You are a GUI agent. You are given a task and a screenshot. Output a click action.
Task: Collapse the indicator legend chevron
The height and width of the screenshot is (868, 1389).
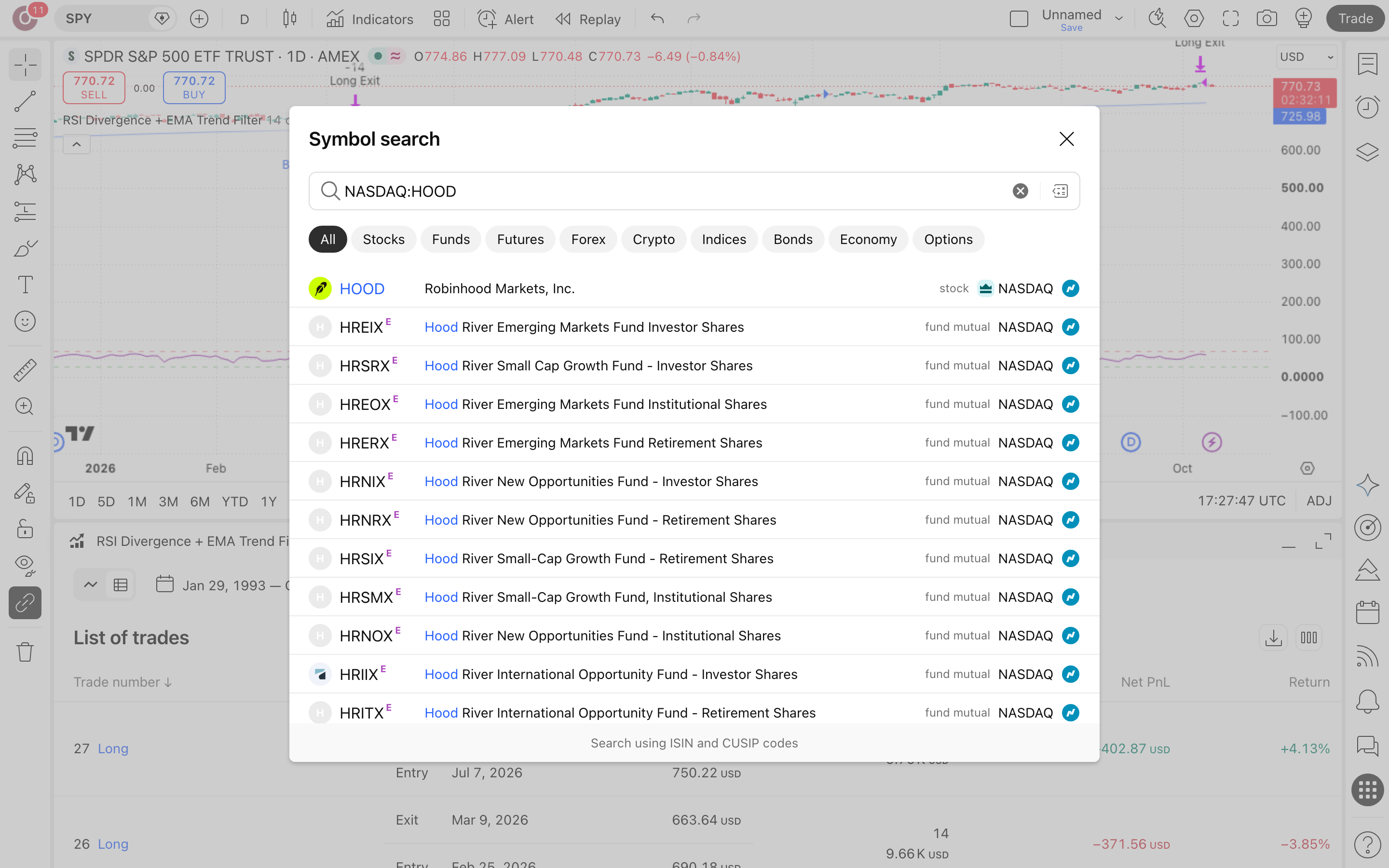click(76, 145)
